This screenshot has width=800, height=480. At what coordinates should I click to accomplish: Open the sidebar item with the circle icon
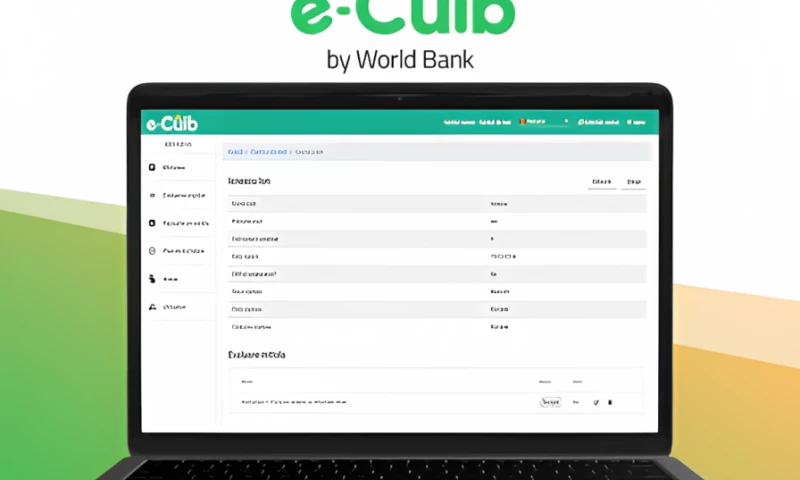click(180, 251)
